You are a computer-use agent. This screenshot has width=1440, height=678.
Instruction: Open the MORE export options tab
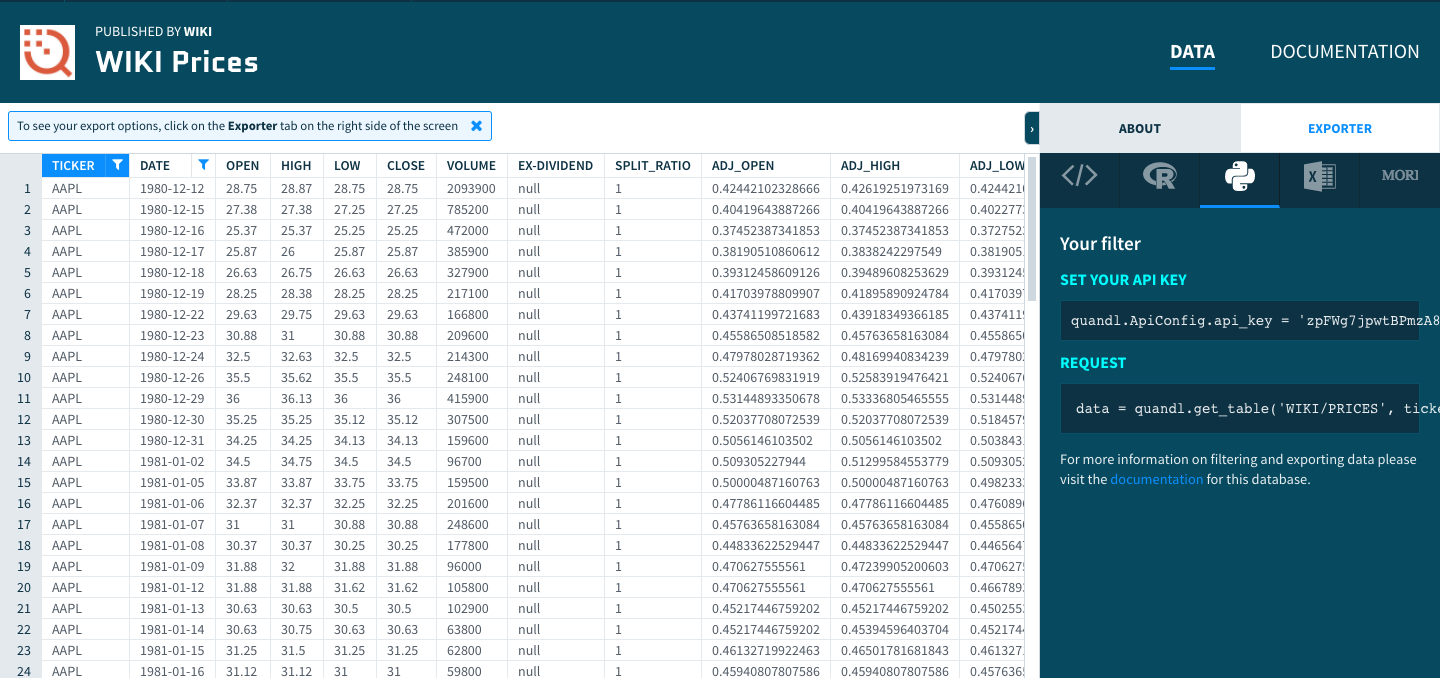pyautogui.click(x=1399, y=176)
